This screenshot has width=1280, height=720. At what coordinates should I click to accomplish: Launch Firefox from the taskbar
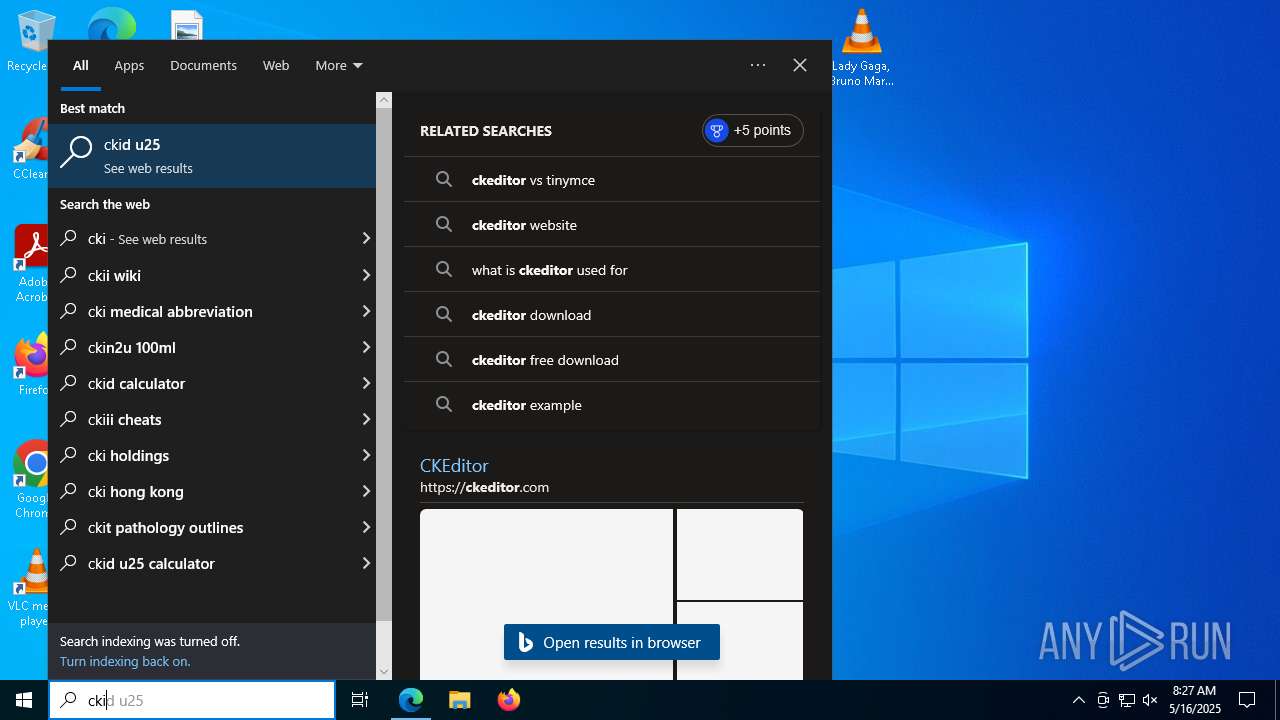[x=509, y=700]
